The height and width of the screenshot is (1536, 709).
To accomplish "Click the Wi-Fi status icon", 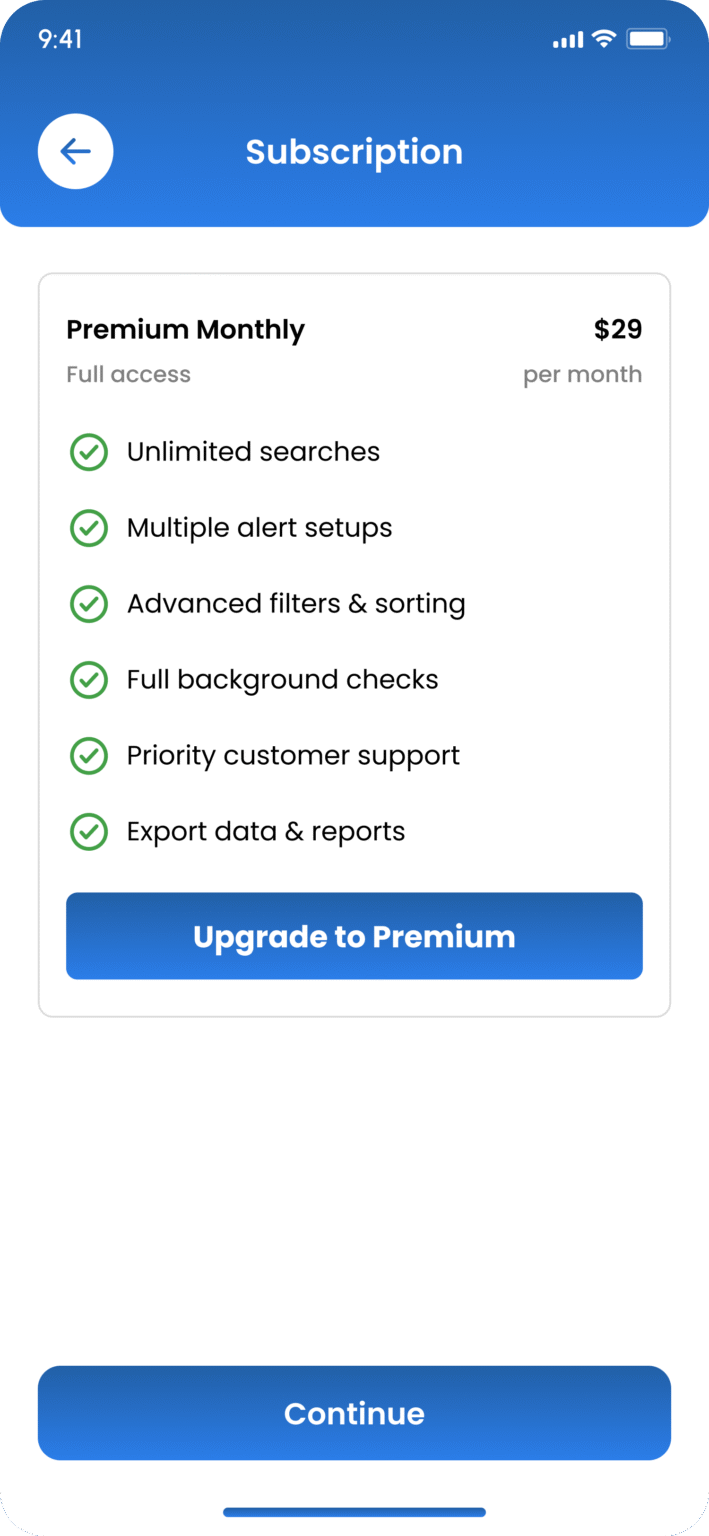I will coord(603,39).
